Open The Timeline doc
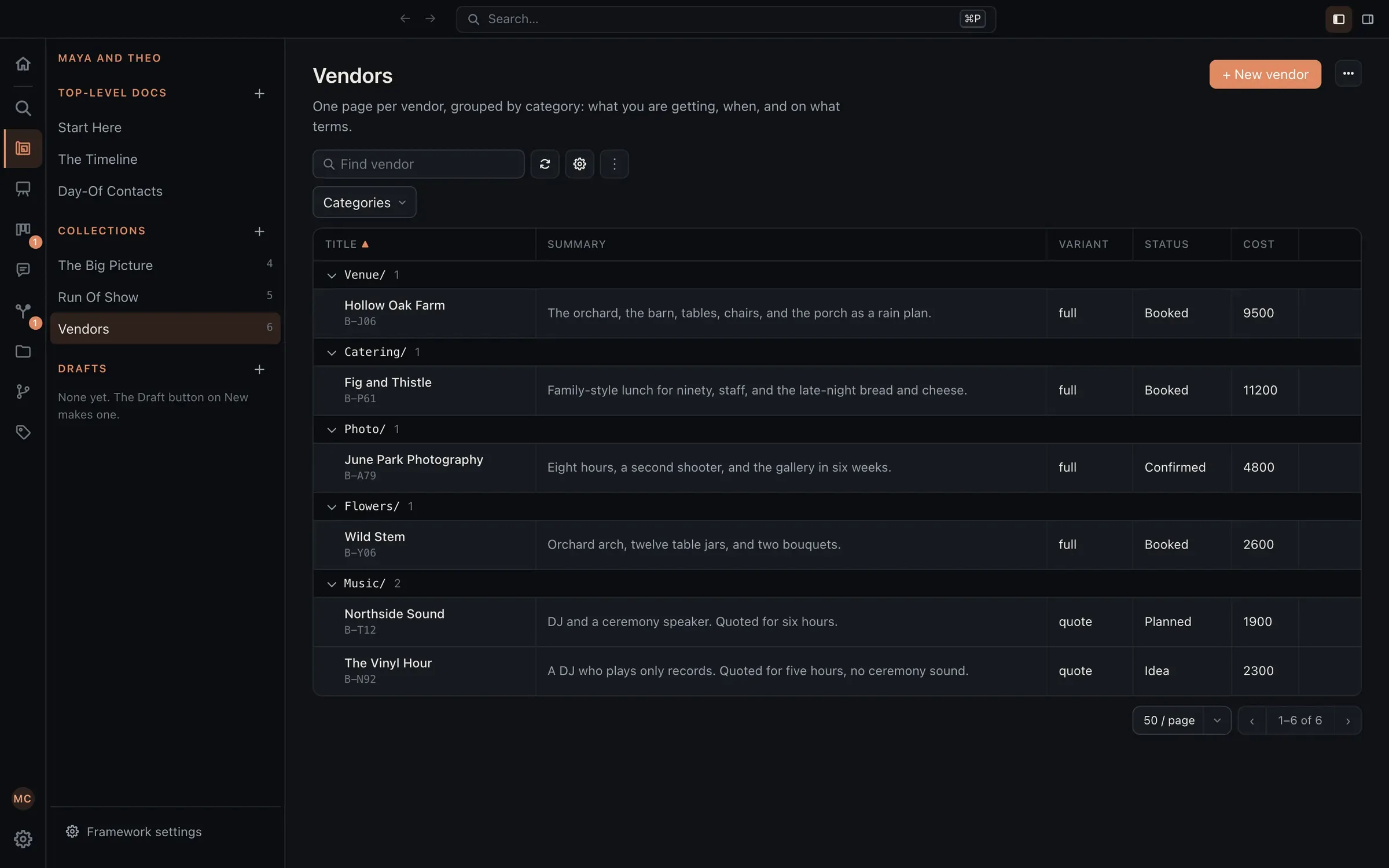1389x868 pixels. tap(98, 159)
